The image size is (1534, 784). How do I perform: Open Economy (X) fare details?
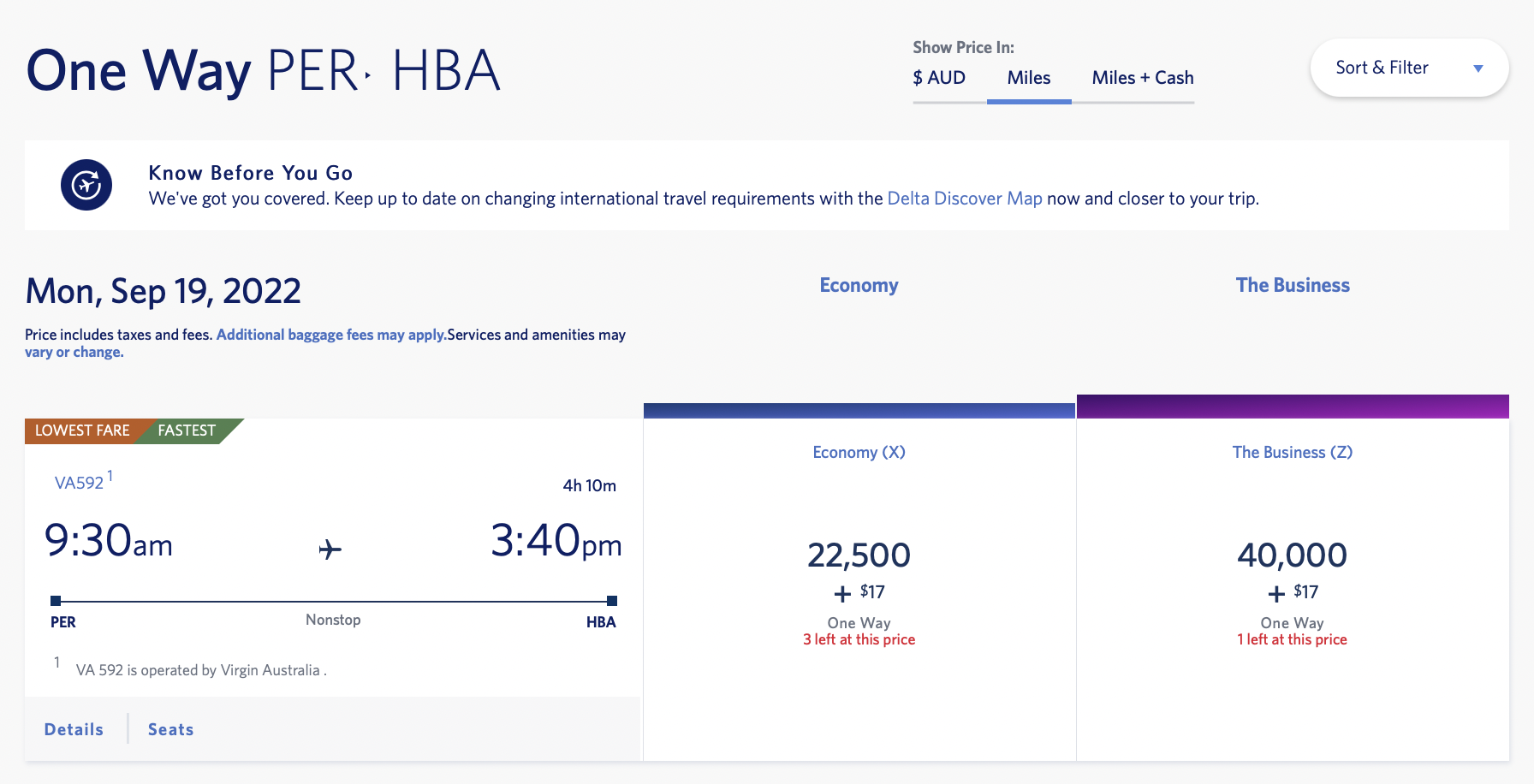pos(859,452)
